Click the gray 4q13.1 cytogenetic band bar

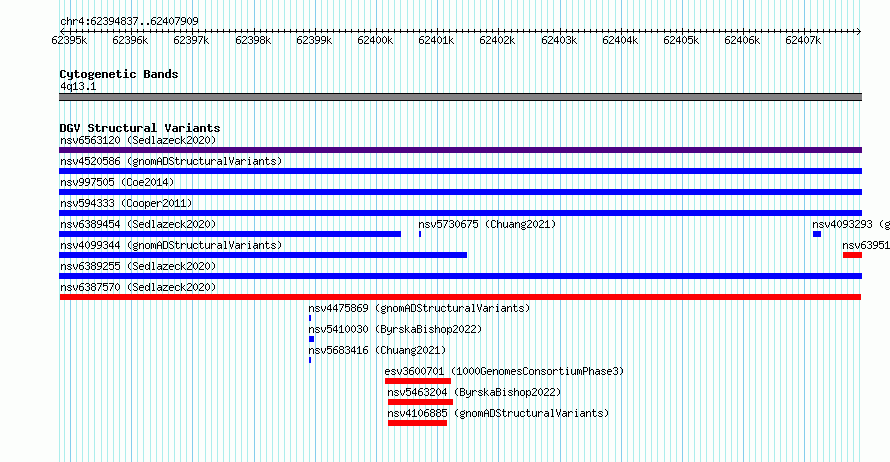coord(460,97)
